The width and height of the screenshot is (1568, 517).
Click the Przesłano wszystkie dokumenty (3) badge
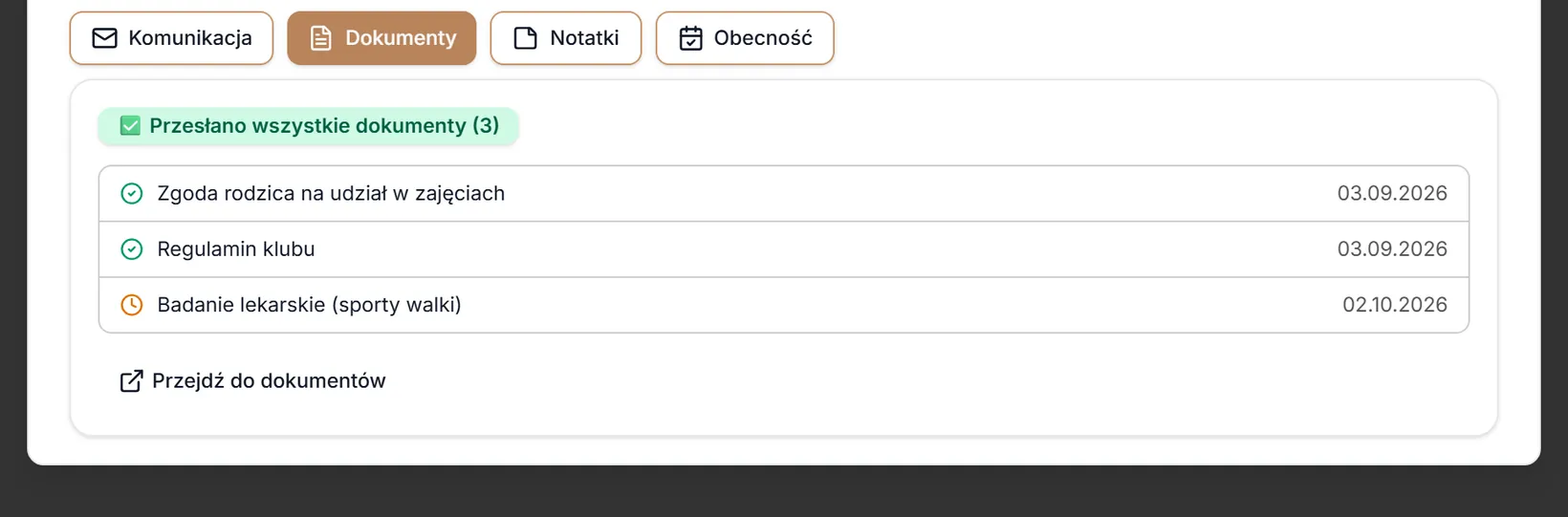308,126
